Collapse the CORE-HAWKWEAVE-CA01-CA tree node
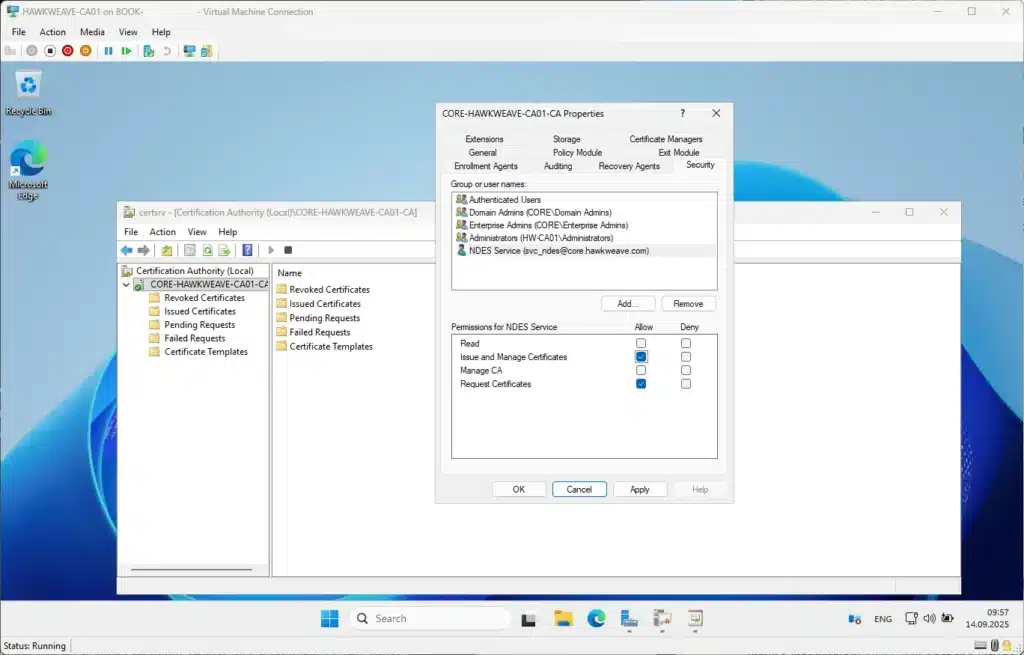The height and width of the screenshot is (655, 1024). coord(126,285)
